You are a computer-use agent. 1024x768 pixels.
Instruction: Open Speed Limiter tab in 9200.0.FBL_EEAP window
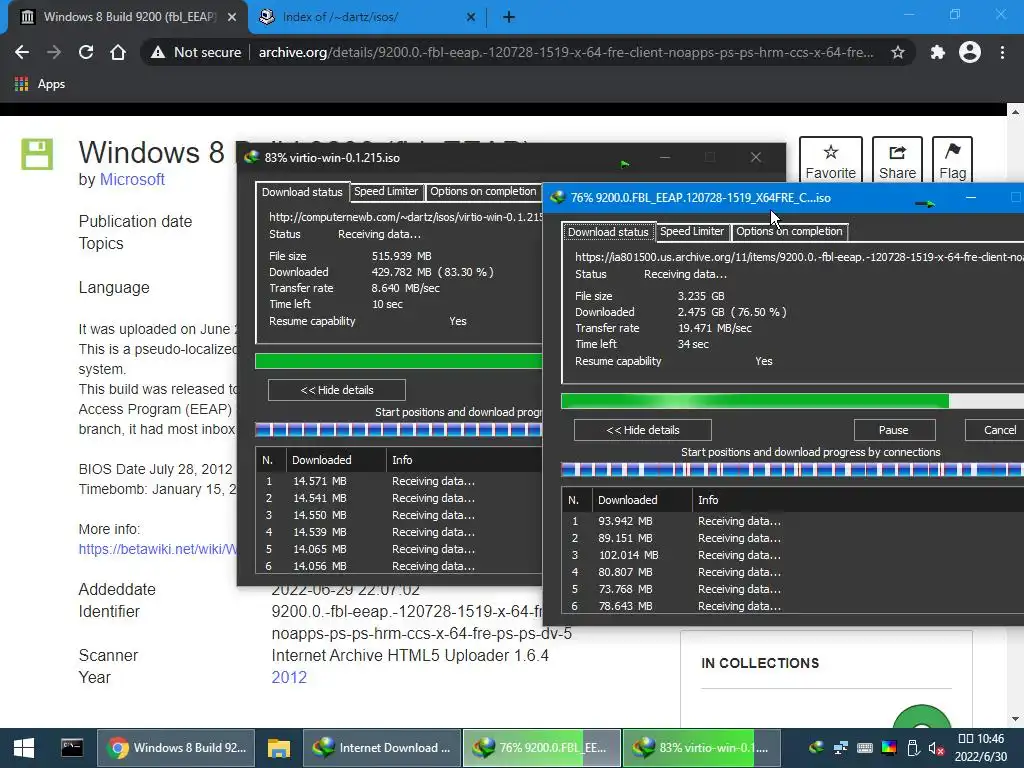tap(692, 231)
